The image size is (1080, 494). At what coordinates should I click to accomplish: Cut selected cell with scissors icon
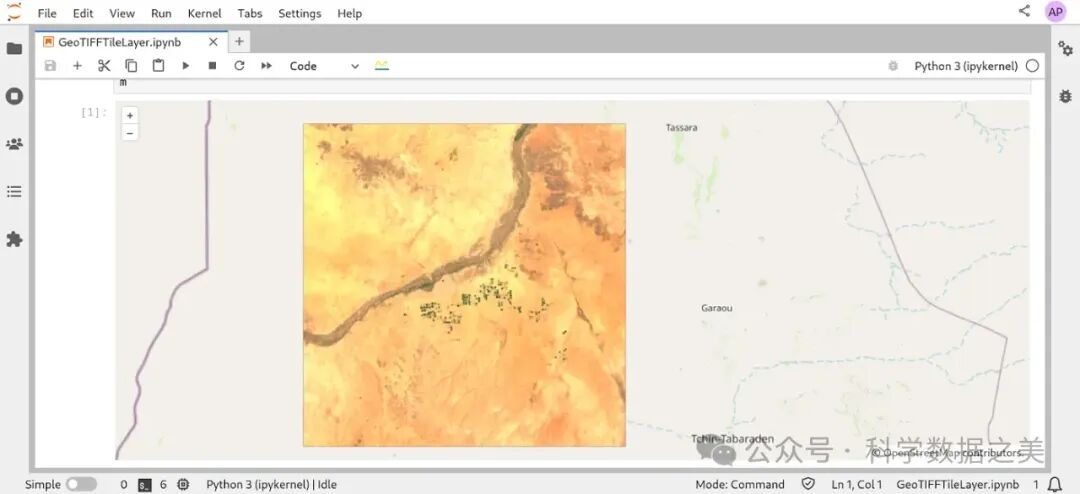[x=104, y=66]
